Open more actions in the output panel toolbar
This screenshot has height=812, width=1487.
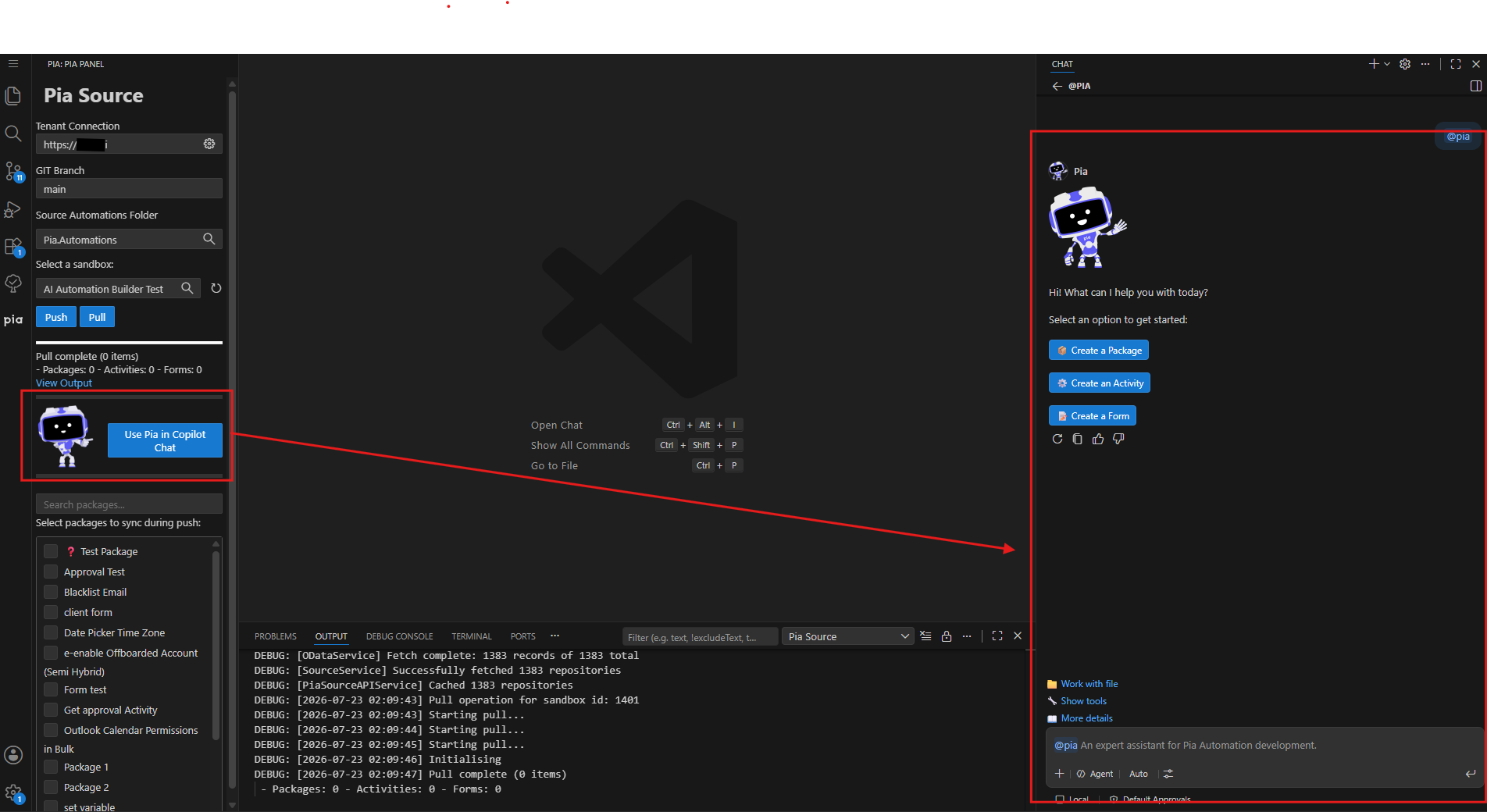click(967, 636)
